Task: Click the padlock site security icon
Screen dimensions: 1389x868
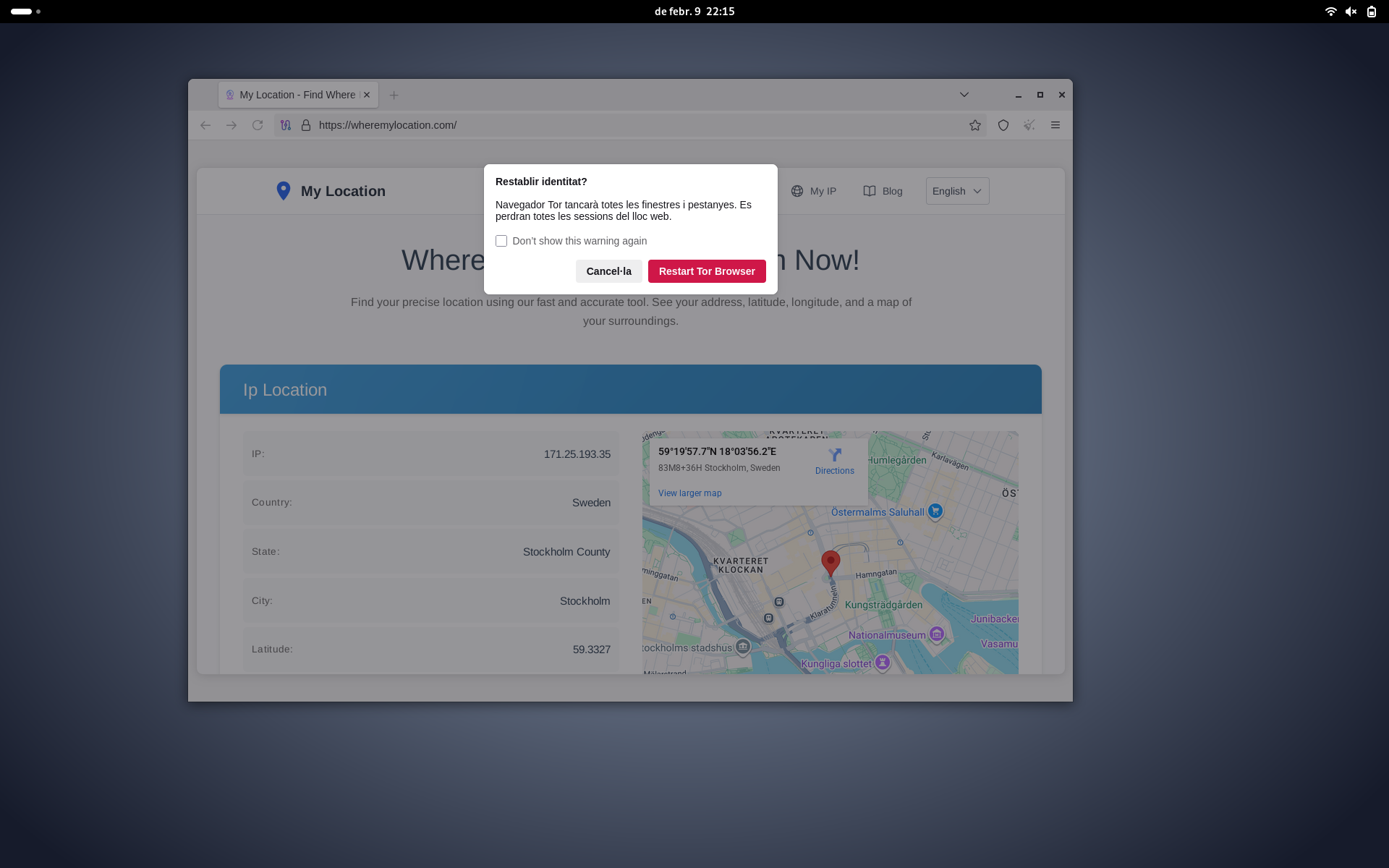Action: tap(306, 124)
